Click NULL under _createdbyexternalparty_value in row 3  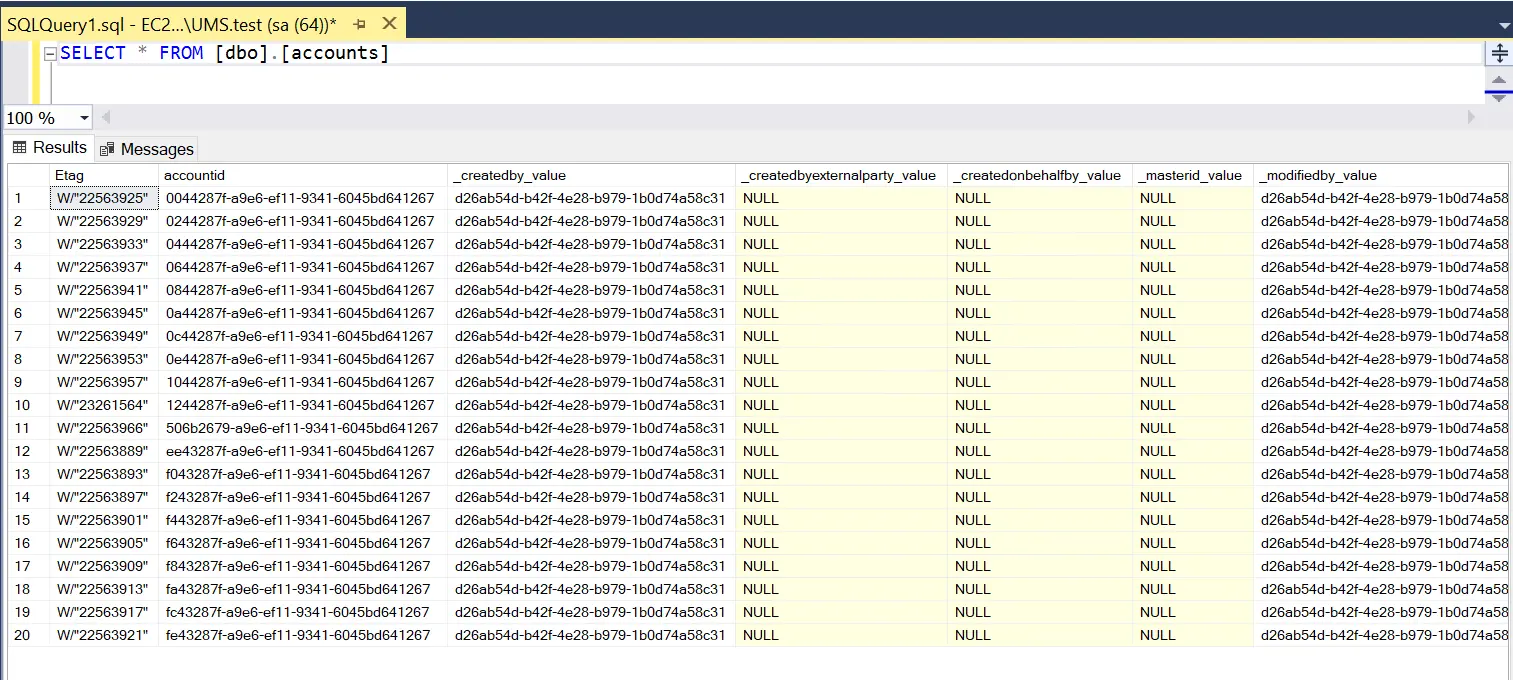point(841,244)
